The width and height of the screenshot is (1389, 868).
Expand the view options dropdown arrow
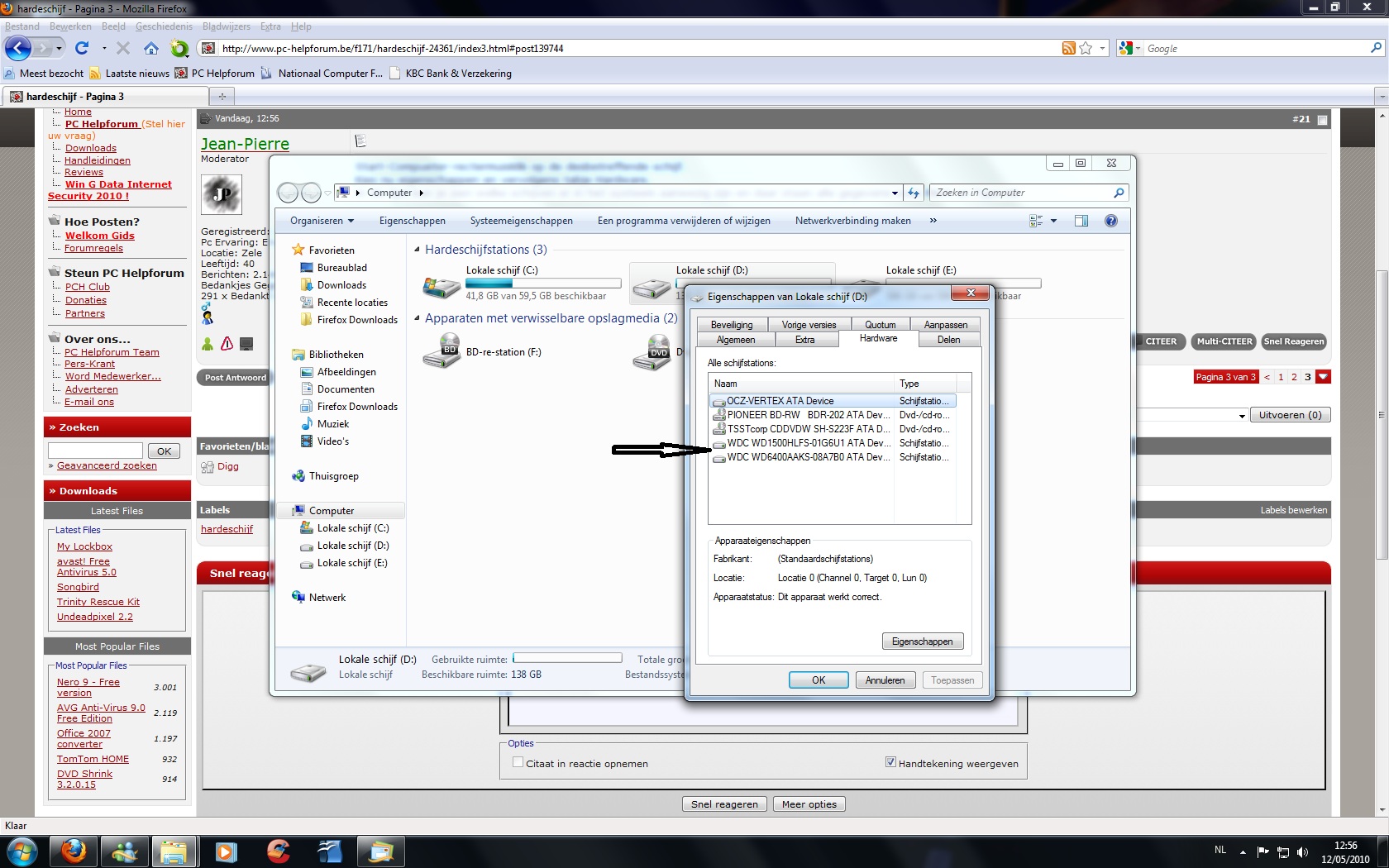click(1053, 221)
